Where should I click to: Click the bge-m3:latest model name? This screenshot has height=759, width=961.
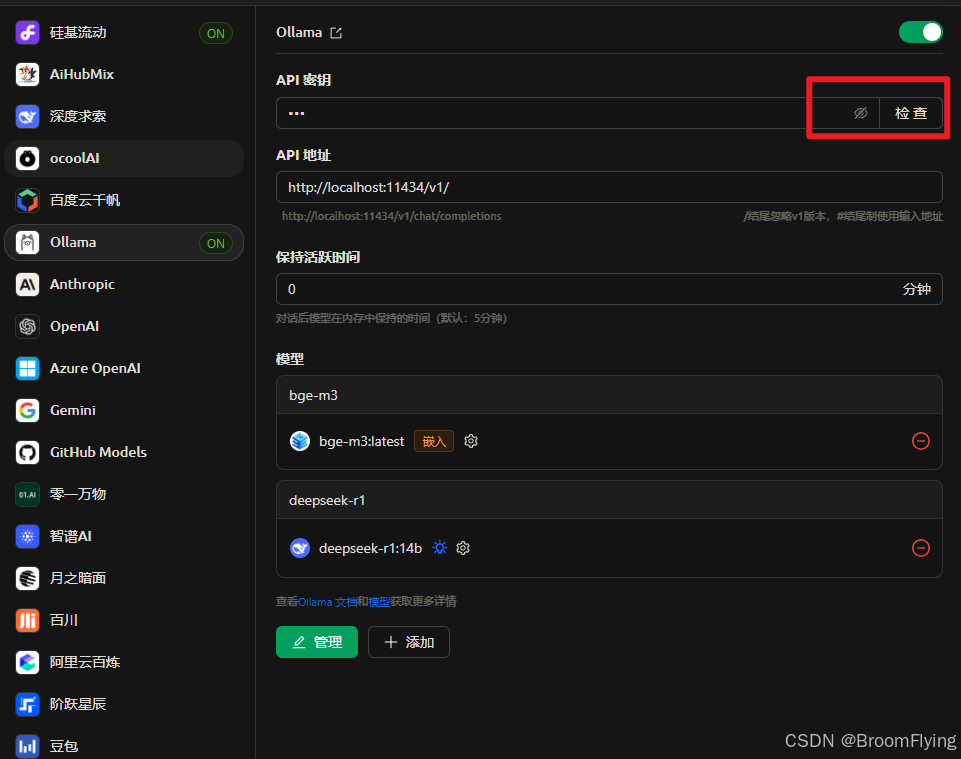coord(362,441)
